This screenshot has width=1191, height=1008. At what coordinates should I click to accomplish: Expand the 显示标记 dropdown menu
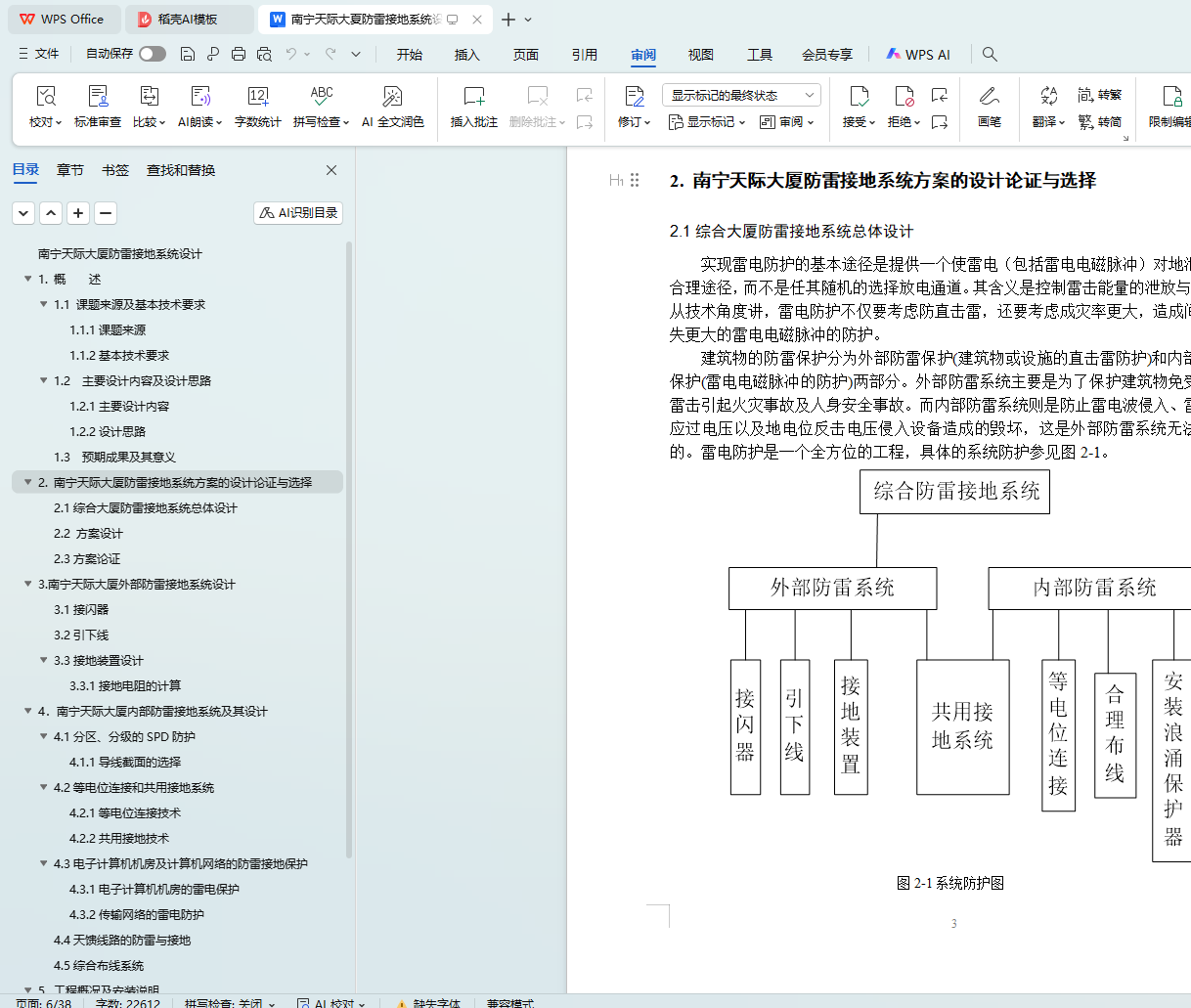pos(707,122)
